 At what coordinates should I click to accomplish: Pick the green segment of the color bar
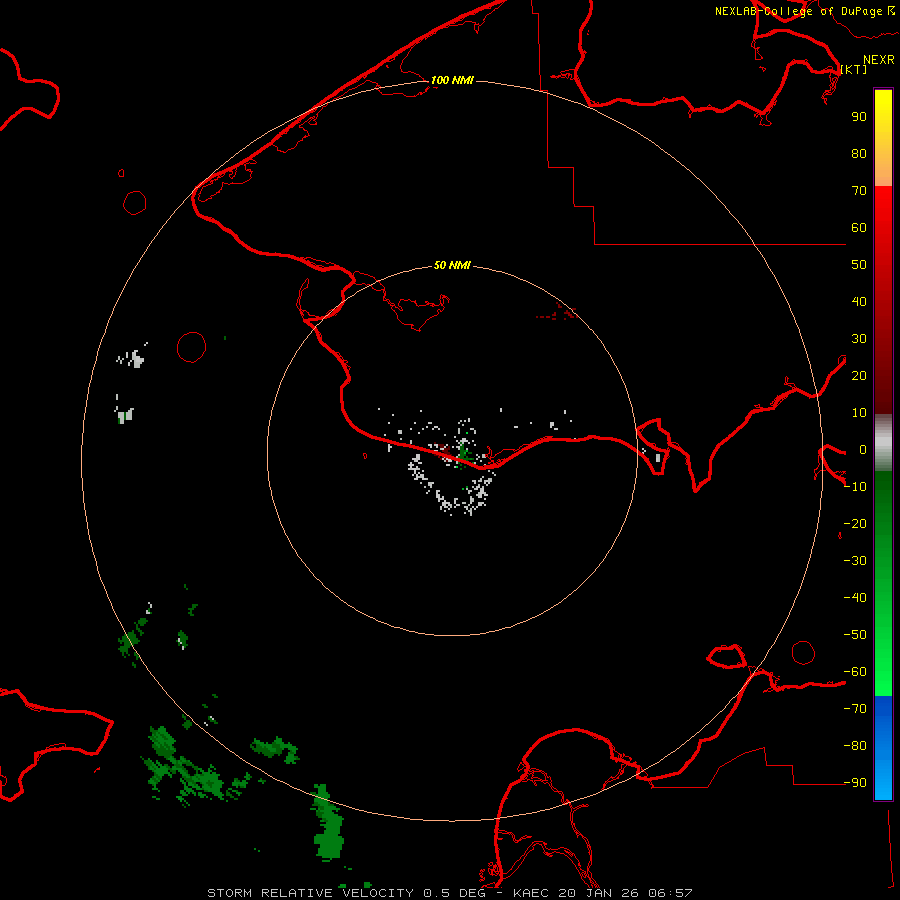[x=883, y=584]
